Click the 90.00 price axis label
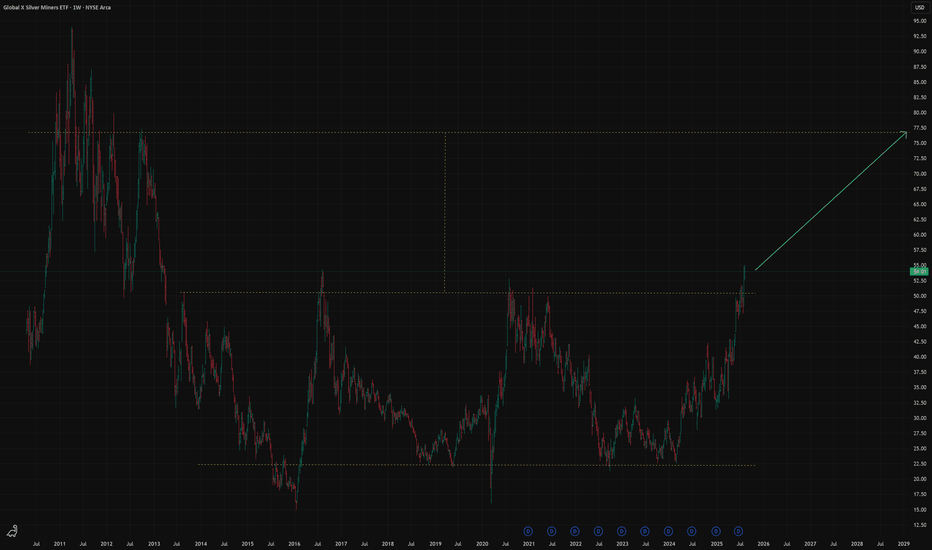 (x=920, y=51)
